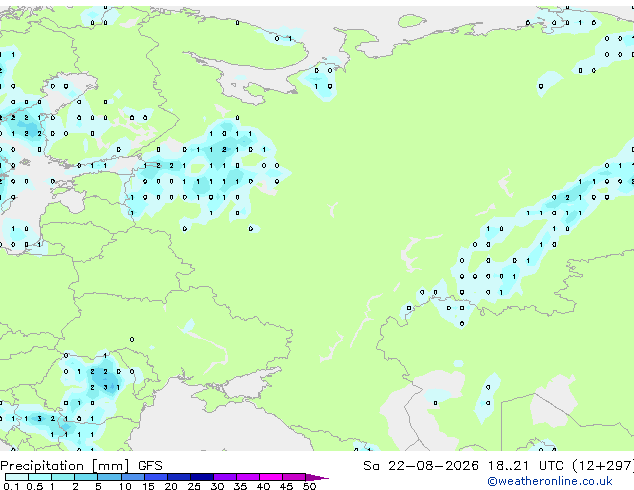
Task: Click the legend label "30"
Action: click(217, 486)
